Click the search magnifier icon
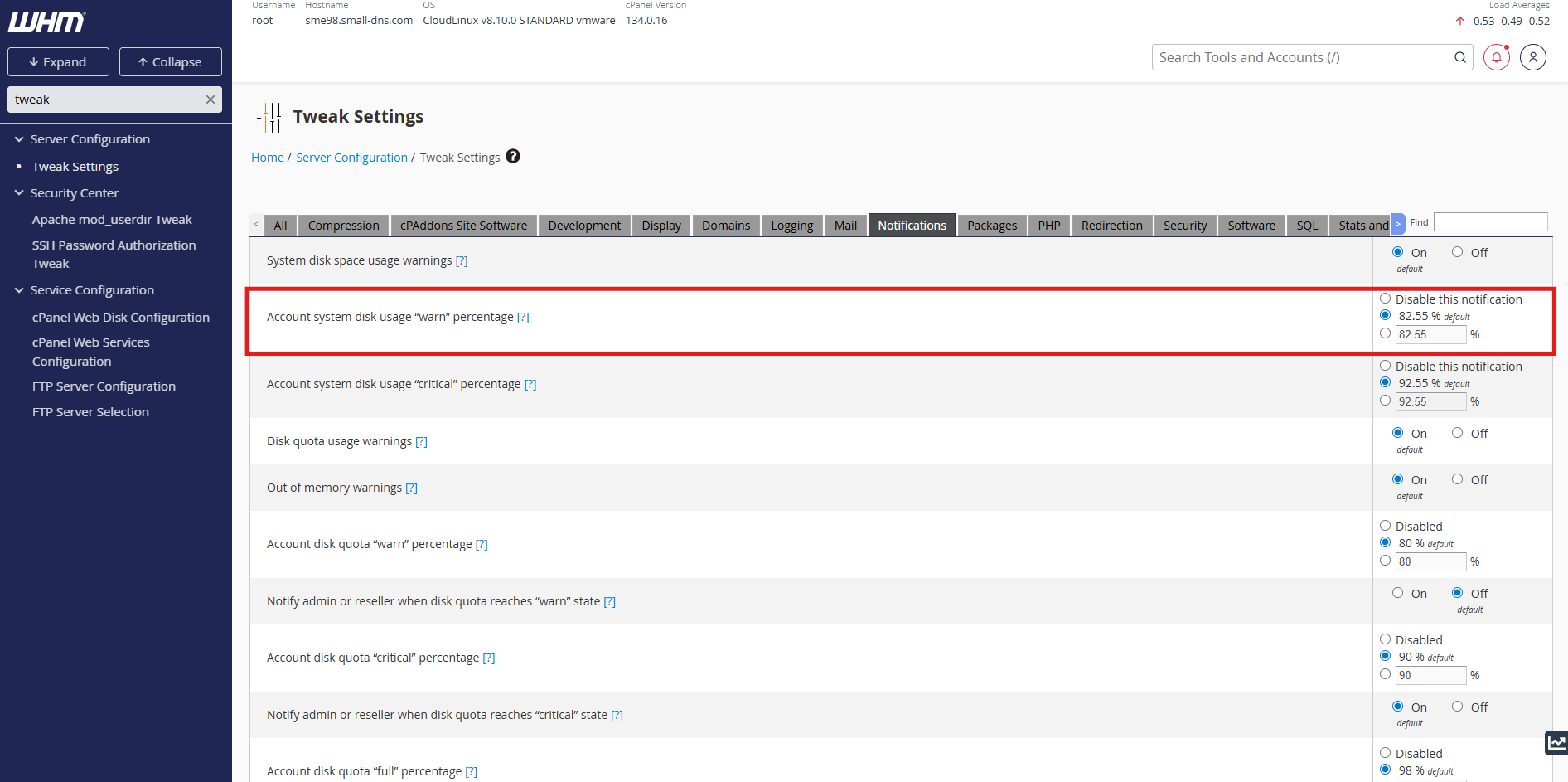 click(1459, 57)
